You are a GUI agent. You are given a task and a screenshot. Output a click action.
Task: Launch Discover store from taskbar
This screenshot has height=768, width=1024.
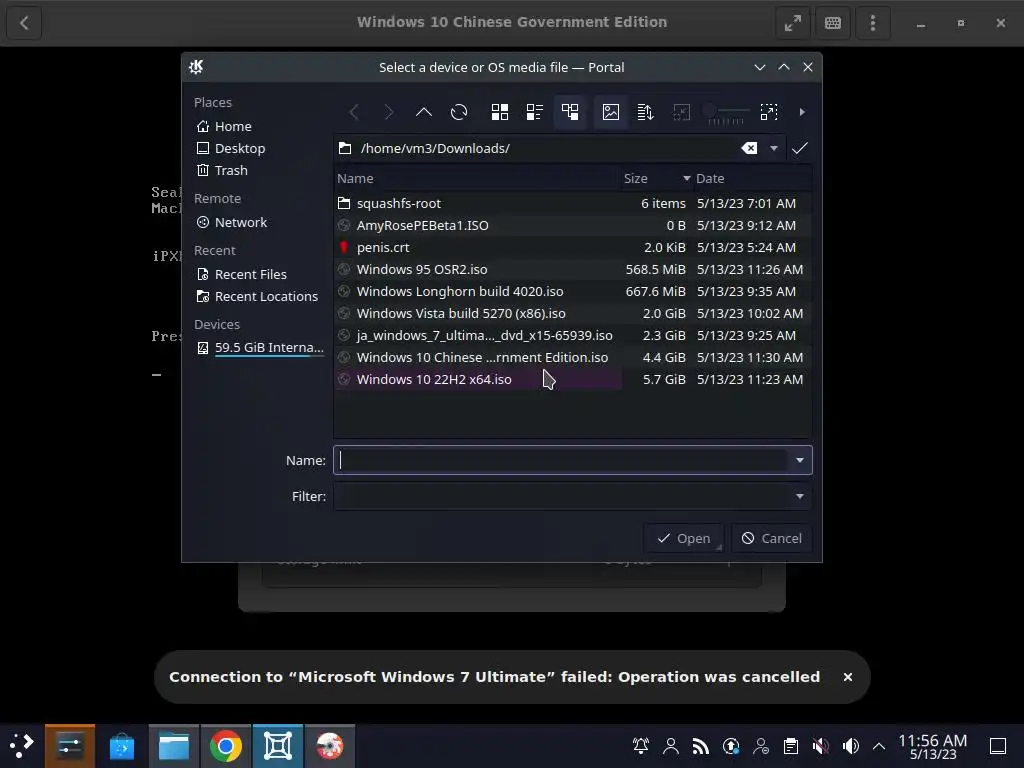(122, 746)
